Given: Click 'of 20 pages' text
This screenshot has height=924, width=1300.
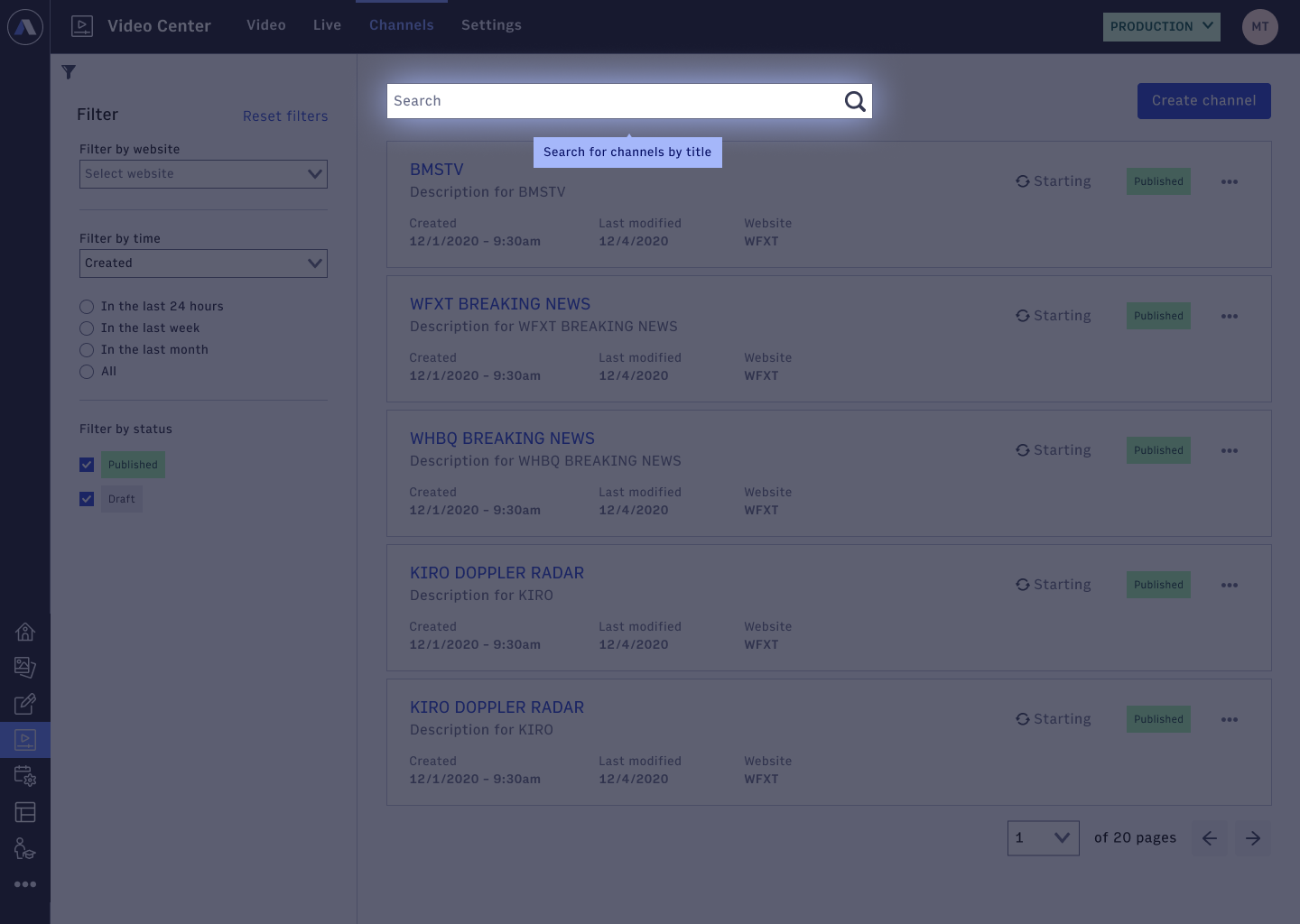Looking at the screenshot, I should click(1135, 838).
